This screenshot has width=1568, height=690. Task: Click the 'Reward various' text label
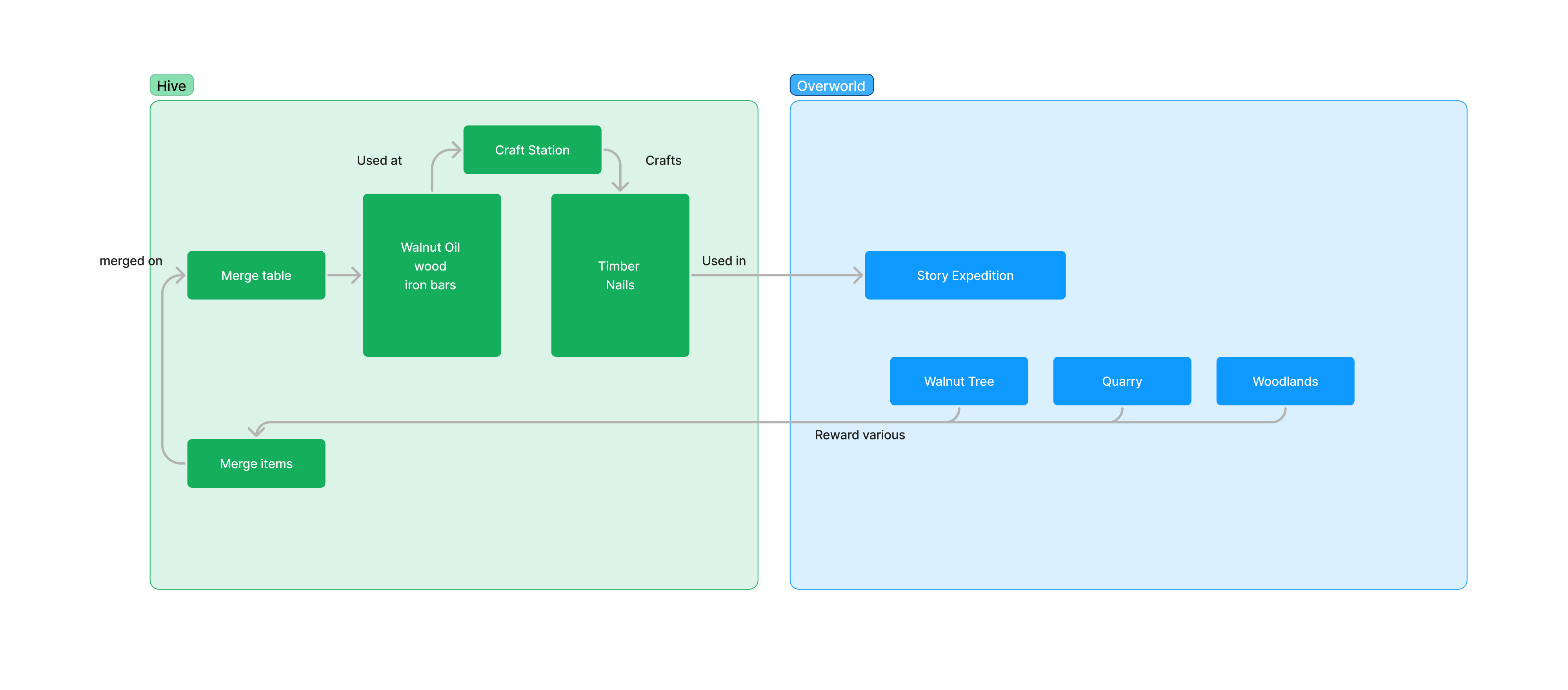859,434
